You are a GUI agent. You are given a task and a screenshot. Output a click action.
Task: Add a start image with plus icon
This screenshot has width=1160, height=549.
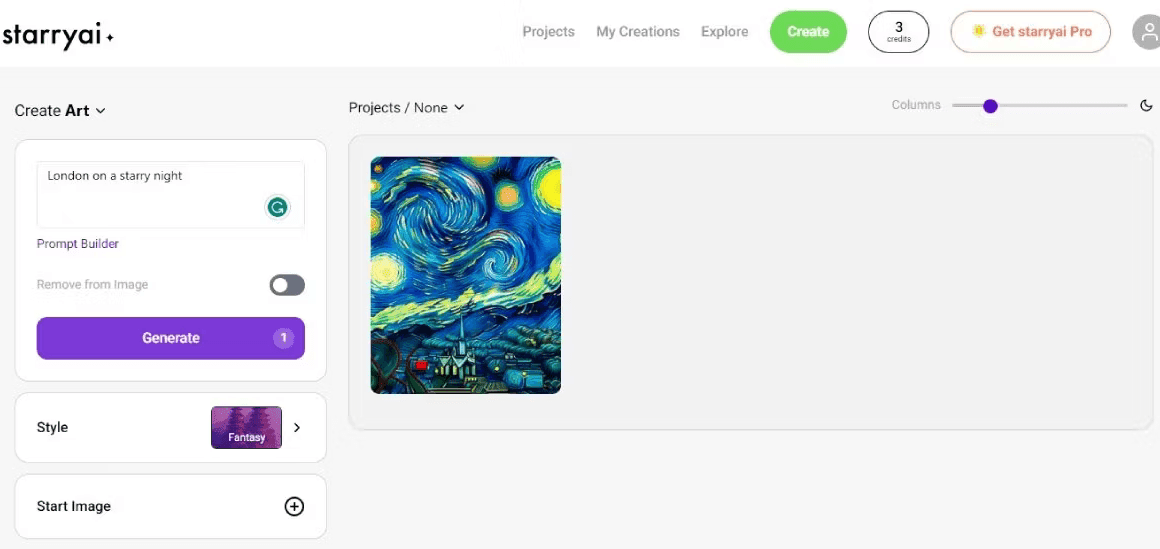294,506
